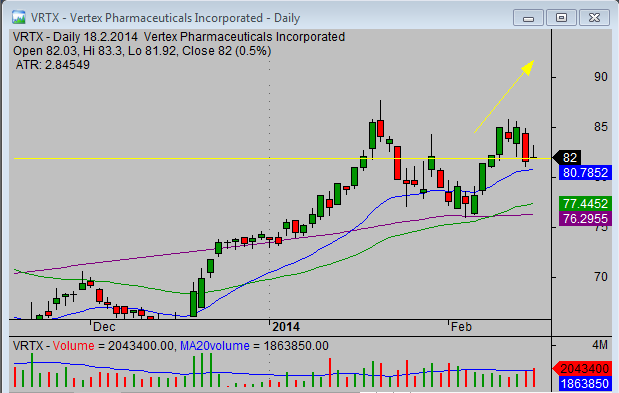Click the red '2043400' volume value label
The width and height of the screenshot is (619, 393).
(581, 369)
